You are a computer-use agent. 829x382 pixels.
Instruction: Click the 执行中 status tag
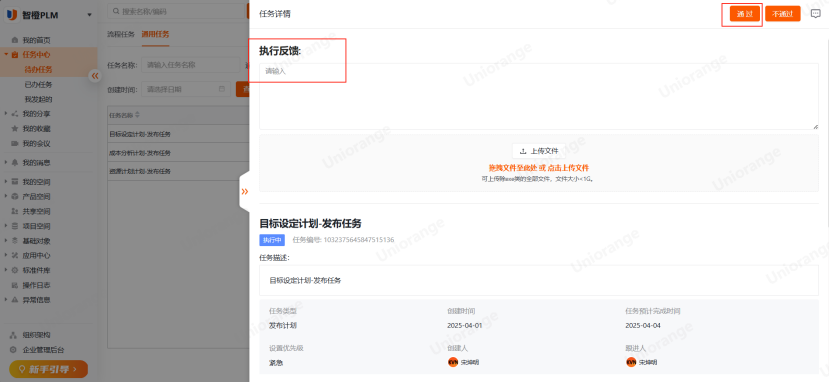click(272, 240)
